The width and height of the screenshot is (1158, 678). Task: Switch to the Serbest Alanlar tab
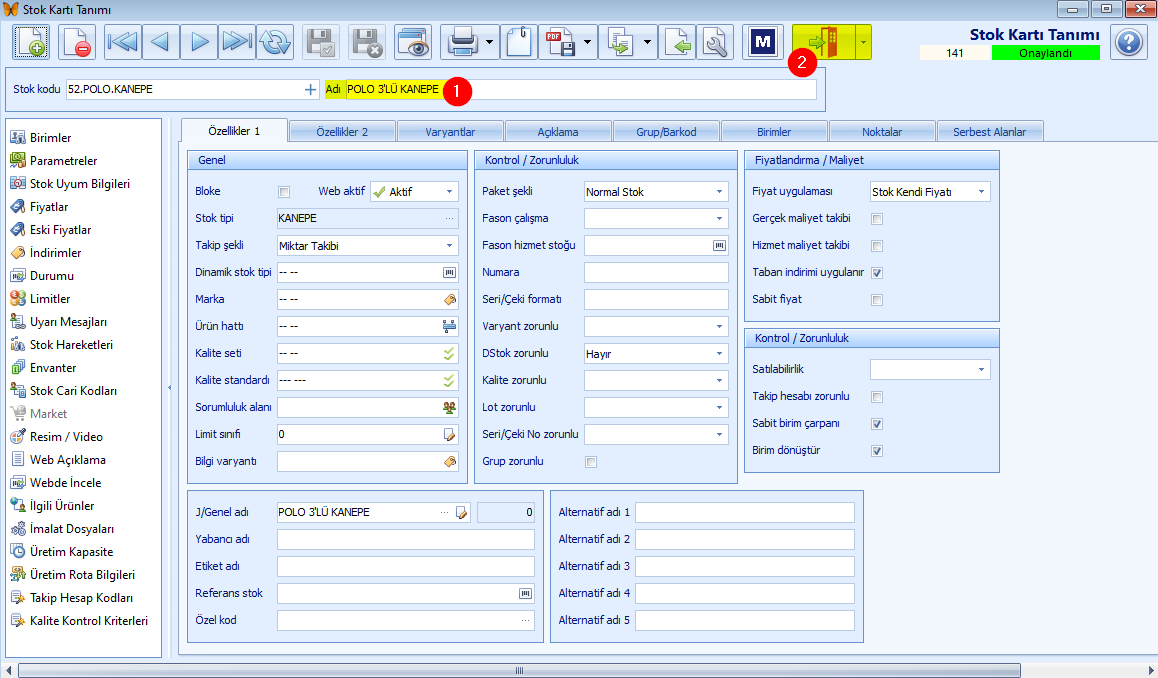[990, 131]
